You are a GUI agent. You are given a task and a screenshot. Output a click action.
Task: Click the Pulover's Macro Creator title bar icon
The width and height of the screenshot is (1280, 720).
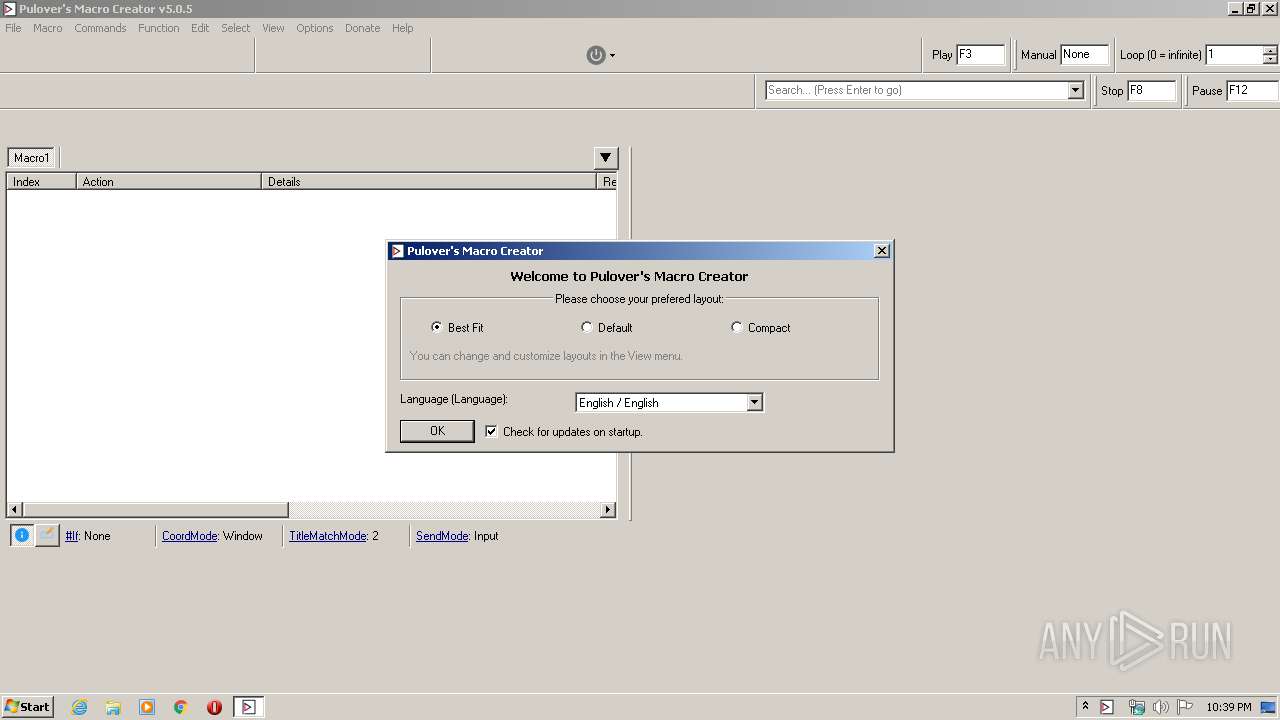tap(9, 9)
